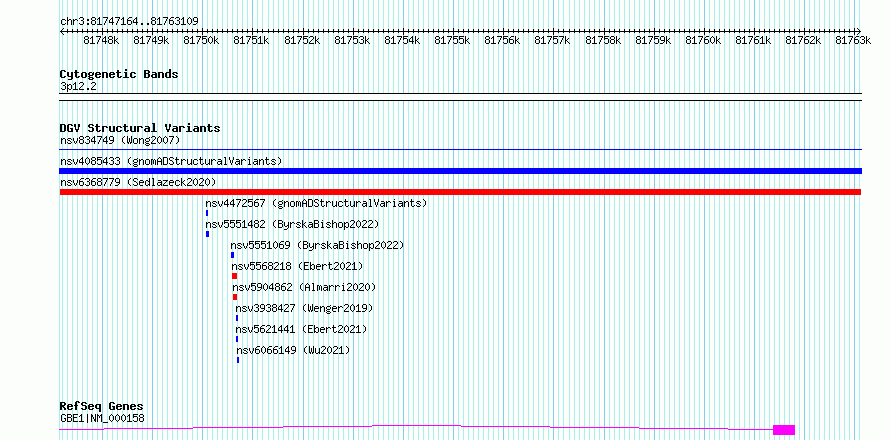Select nsv5551069 (ByrskaBishop2022) variant label

pos(317,245)
